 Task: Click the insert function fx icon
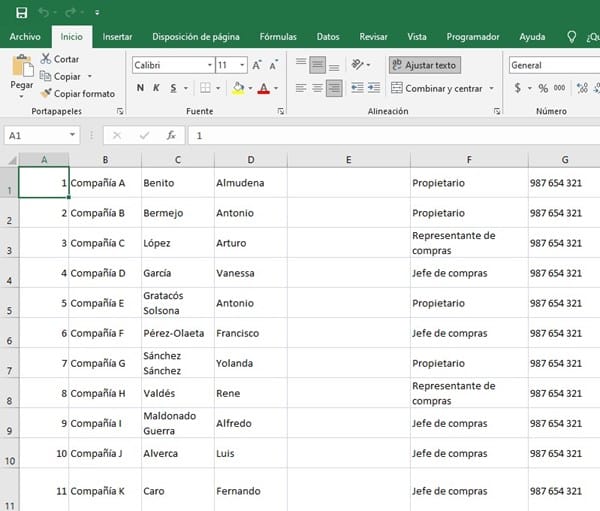[171, 135]
